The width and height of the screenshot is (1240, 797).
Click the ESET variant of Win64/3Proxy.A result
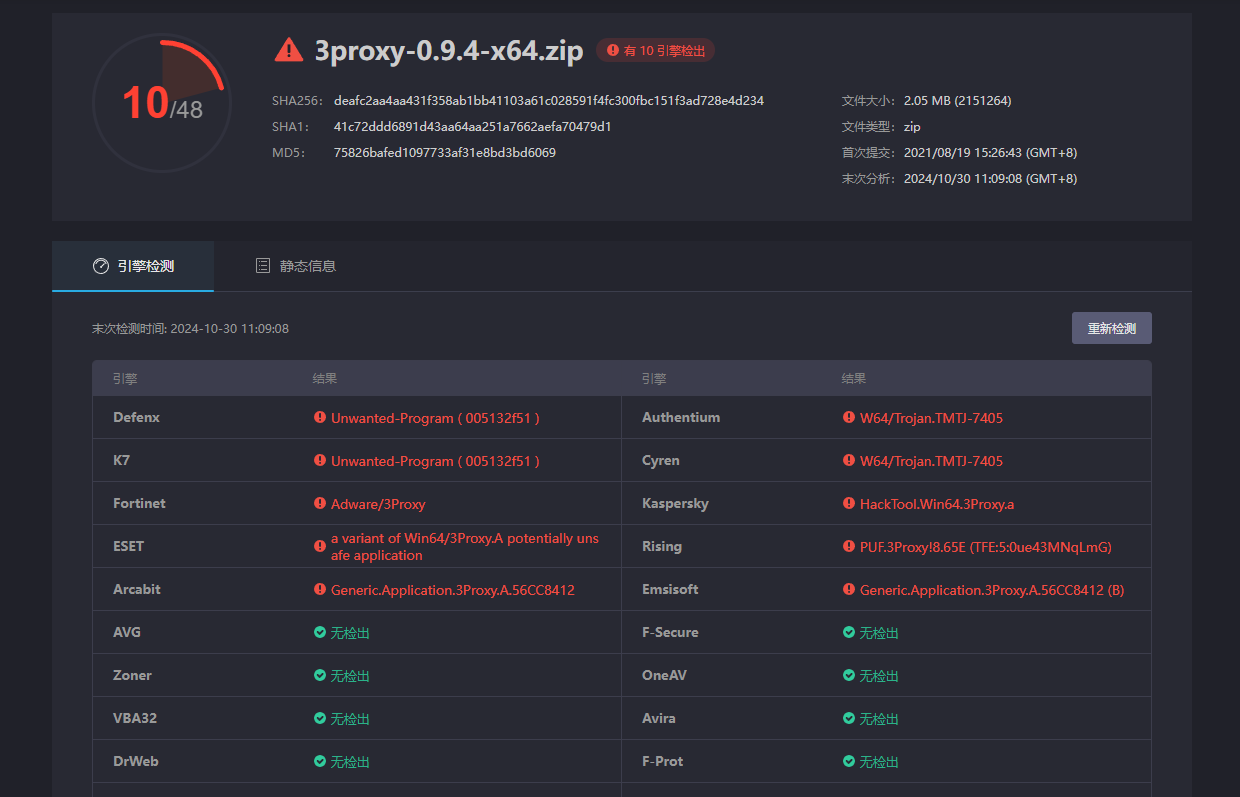click(465, 546)
